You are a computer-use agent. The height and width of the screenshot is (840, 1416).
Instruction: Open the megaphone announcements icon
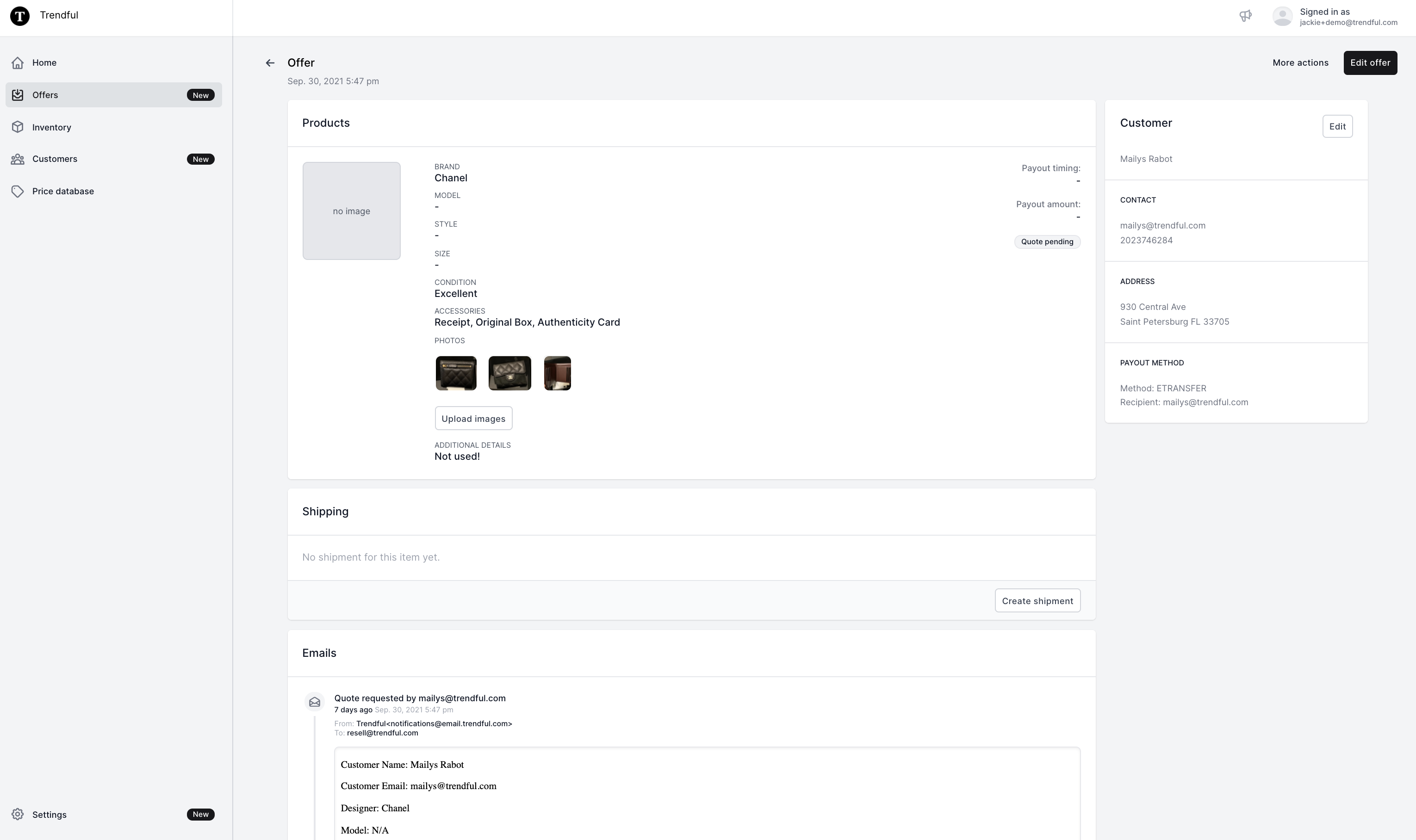(x=1245, y=16)
